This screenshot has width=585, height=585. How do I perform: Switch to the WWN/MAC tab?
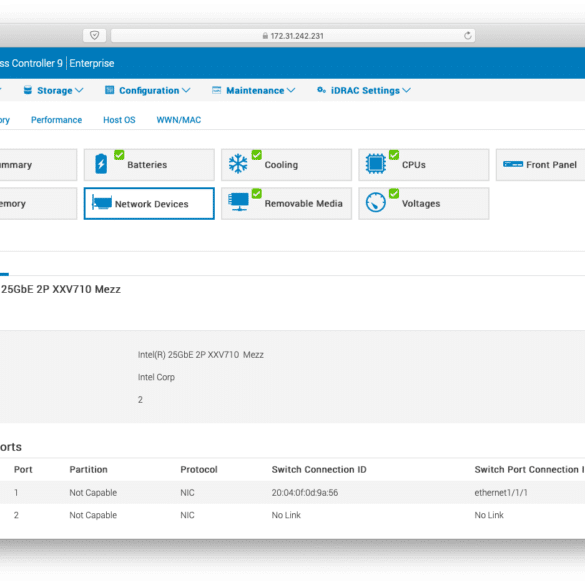(179, 120)
